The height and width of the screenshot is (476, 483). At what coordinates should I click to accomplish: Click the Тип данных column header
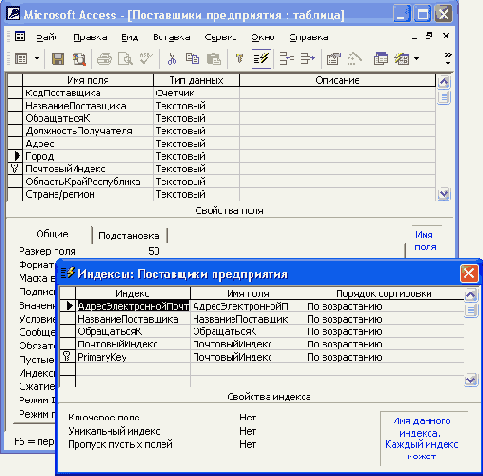click(196, 80)
